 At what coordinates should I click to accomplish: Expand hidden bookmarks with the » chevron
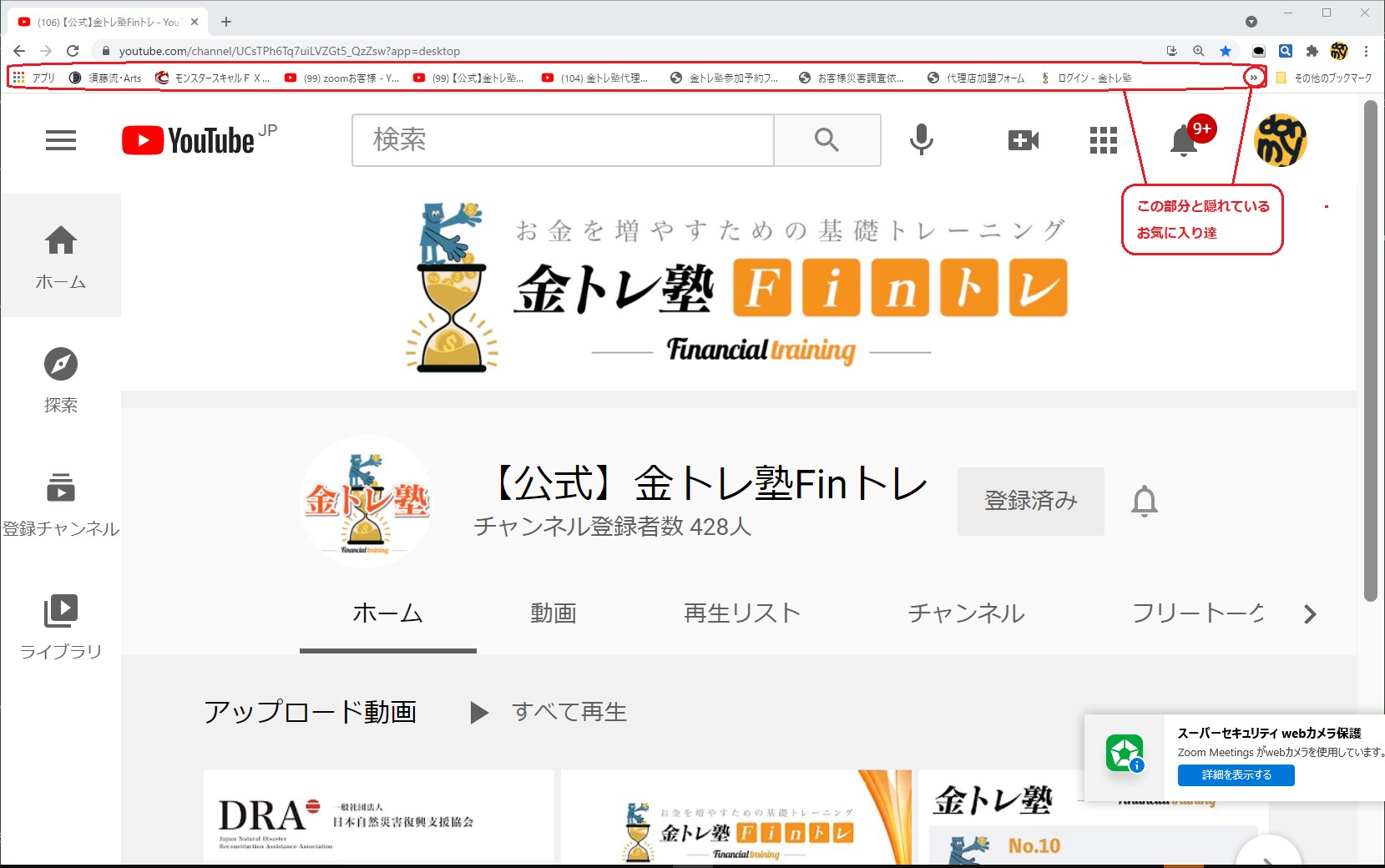point(1253,78)
